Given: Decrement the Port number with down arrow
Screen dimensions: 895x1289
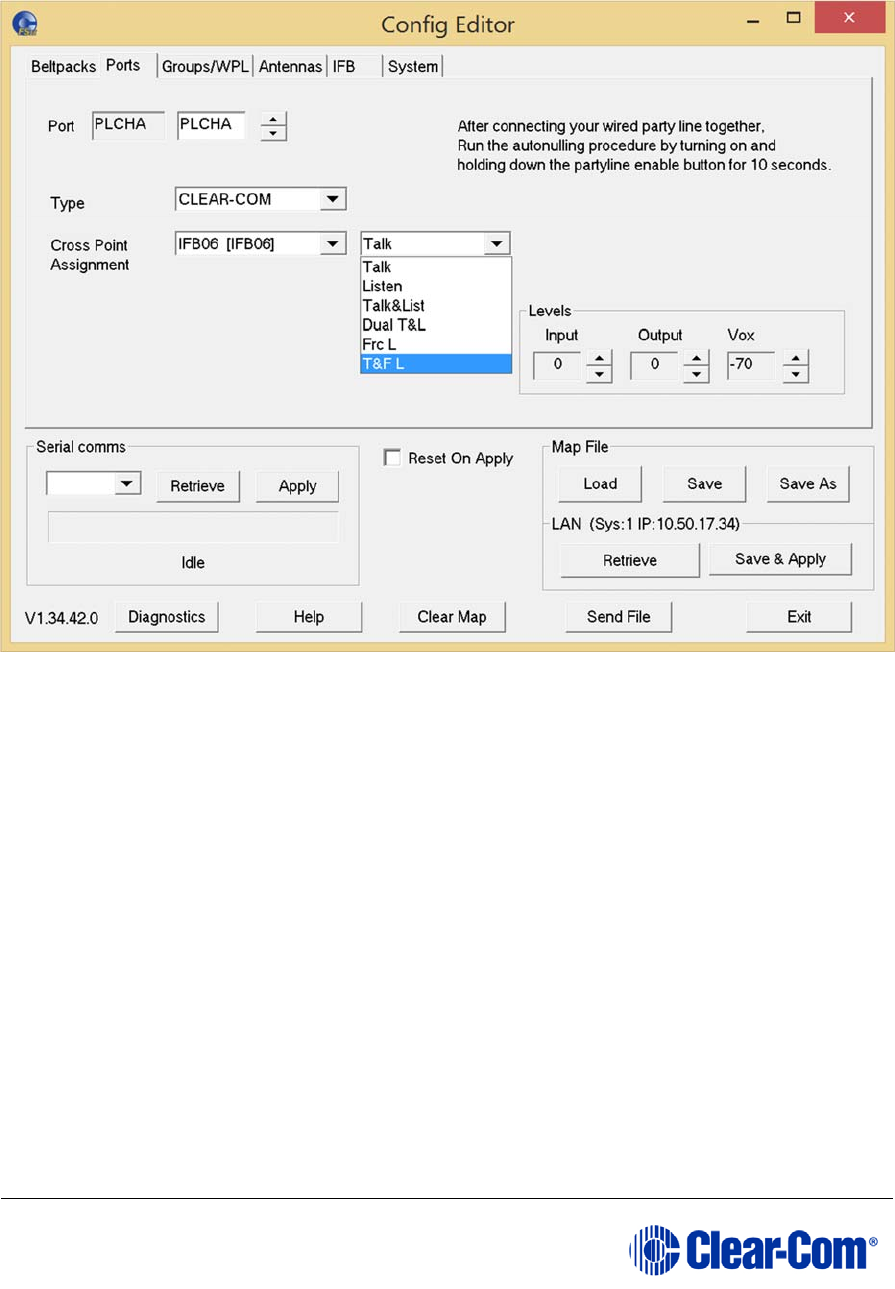Looking at the screenshot, I should (x=273, y=134).
